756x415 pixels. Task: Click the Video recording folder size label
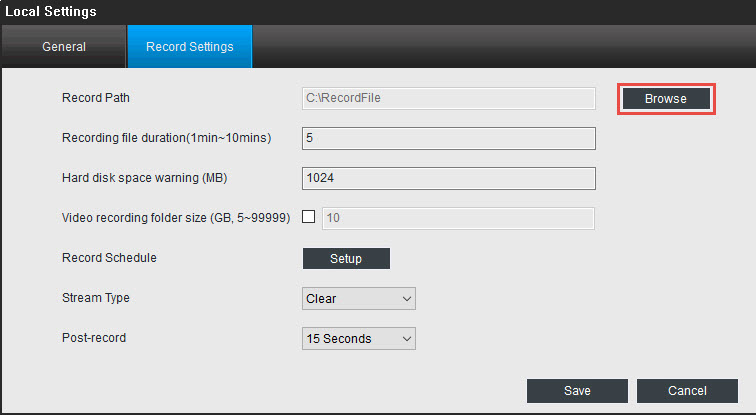[176, 218]
